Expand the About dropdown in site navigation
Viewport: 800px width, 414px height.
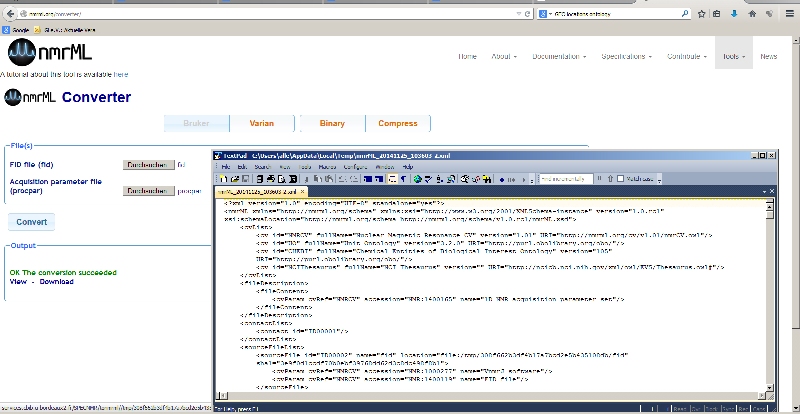(x=504, y=56)
